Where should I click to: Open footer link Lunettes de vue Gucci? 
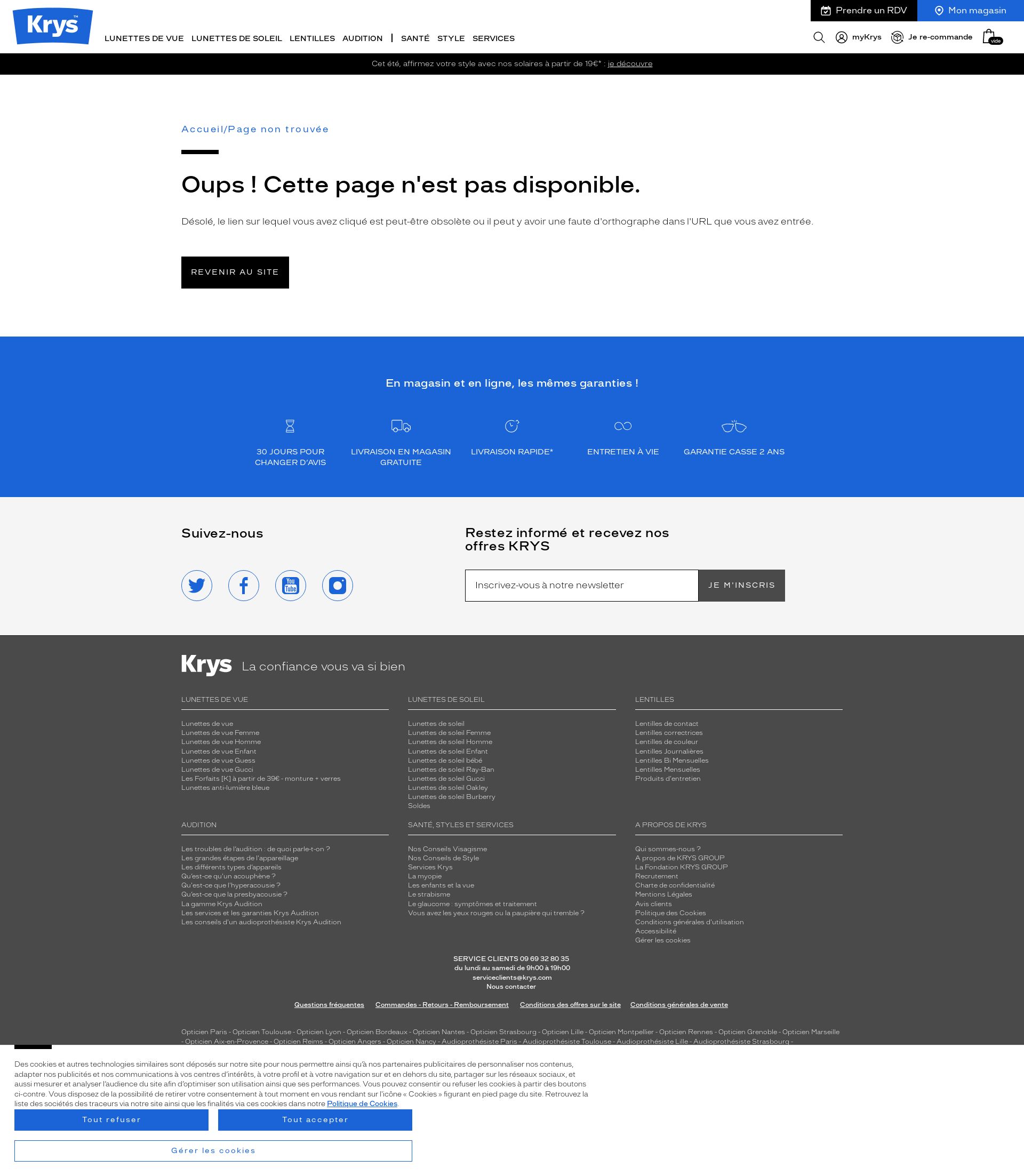tap(217, 769)
